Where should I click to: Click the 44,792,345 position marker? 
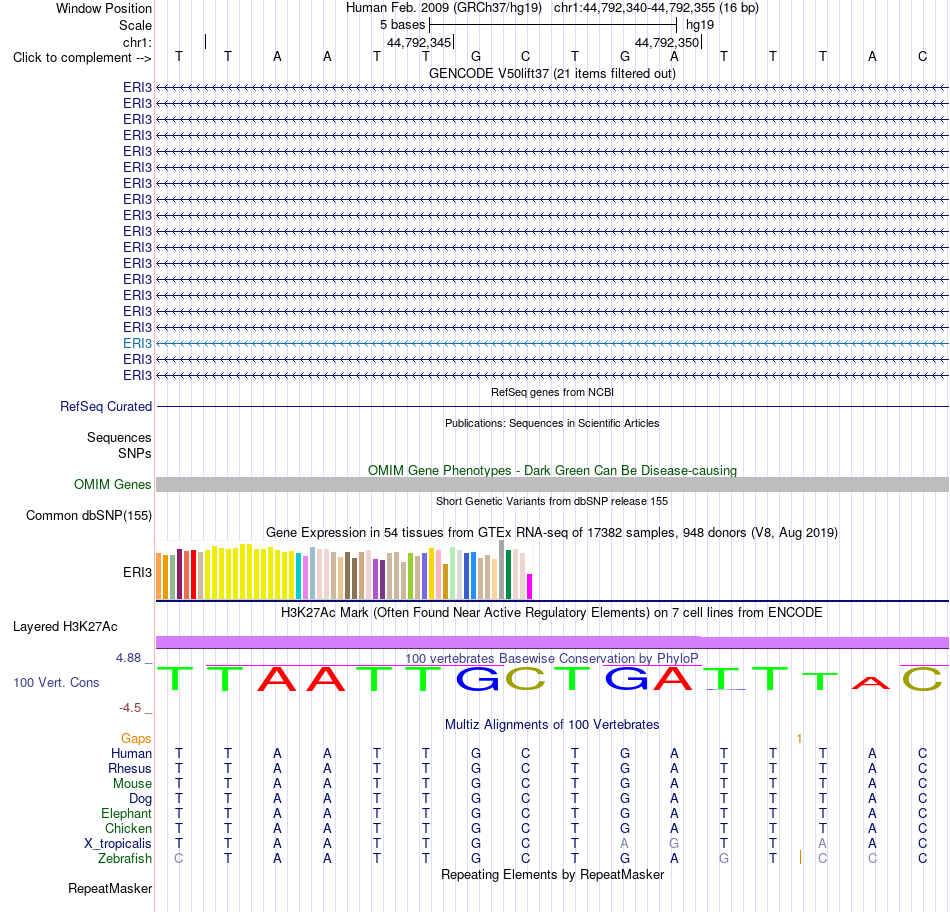click(x=420, y=42)
